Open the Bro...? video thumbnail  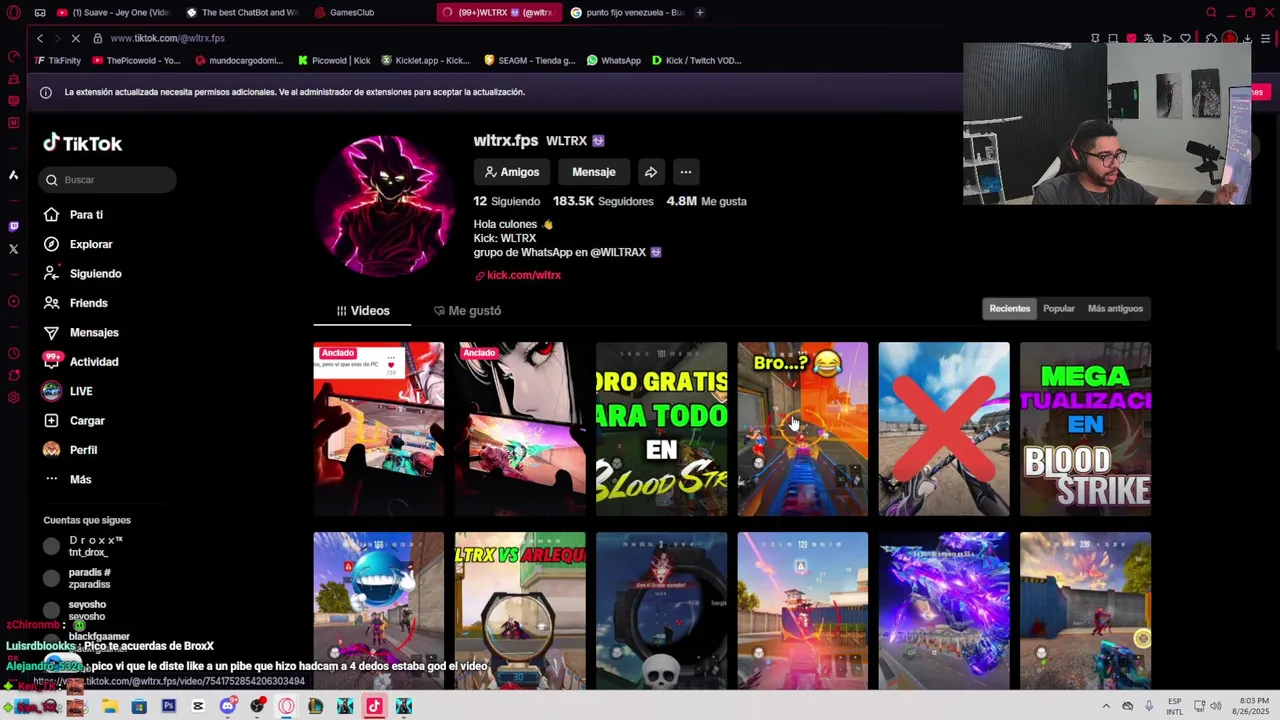pyautogui.click(x=803, y=429)
